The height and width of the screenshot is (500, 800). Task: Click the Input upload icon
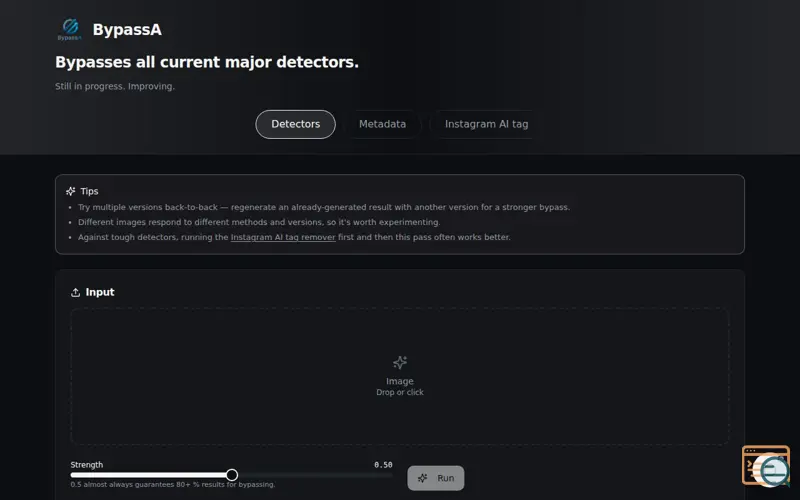[76, 292]
